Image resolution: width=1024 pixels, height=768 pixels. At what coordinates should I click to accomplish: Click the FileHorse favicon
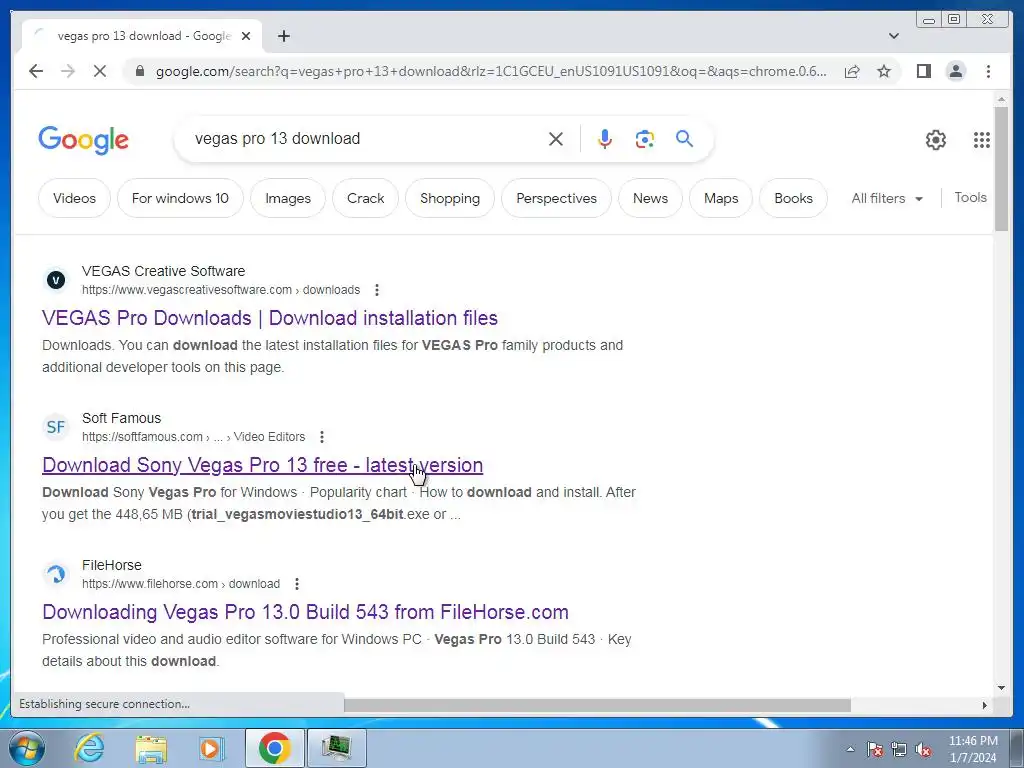click(56, 574)
